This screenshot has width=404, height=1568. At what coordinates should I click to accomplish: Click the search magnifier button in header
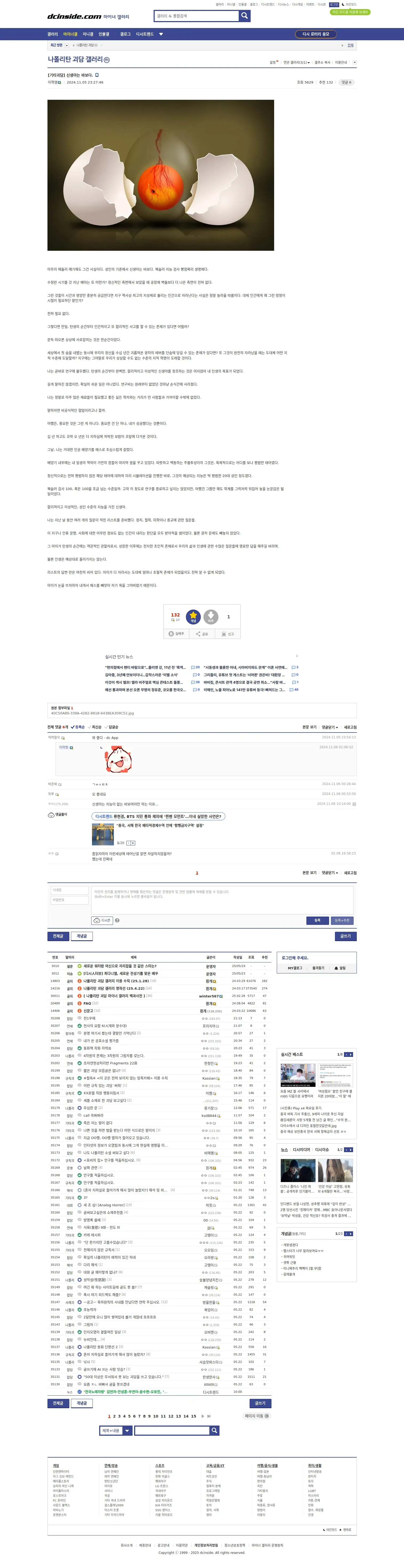244,16
